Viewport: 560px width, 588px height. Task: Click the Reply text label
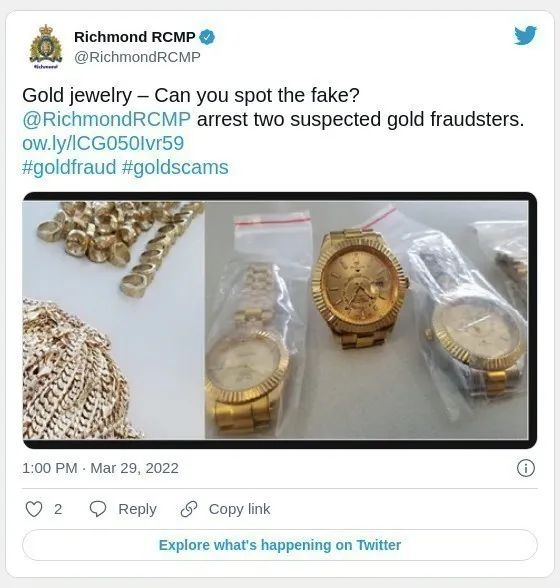(137, 509)
